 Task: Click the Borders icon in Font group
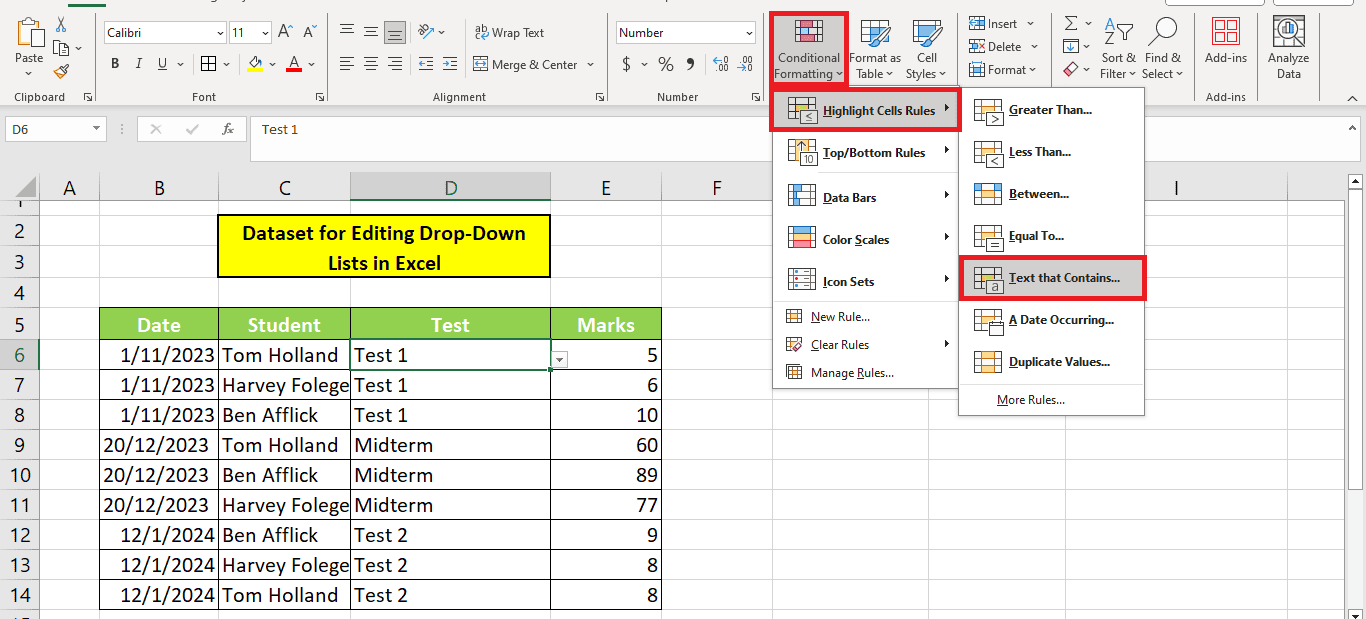(x=208, y=64)
